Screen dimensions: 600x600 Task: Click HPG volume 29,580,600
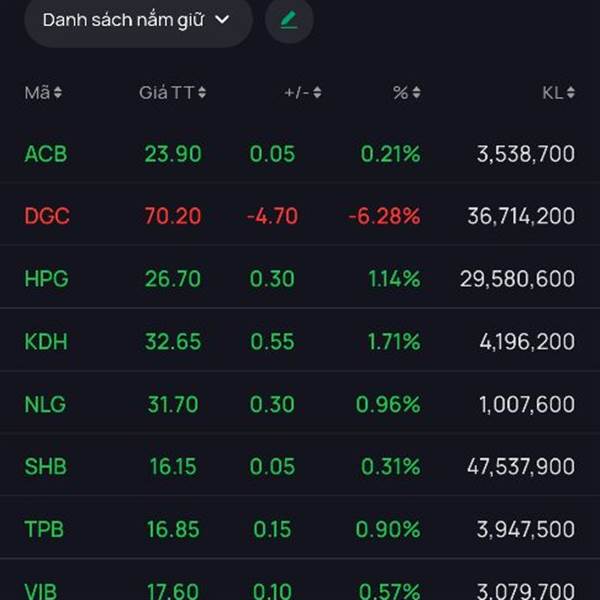pyautogui.click(x=517, y=279)
